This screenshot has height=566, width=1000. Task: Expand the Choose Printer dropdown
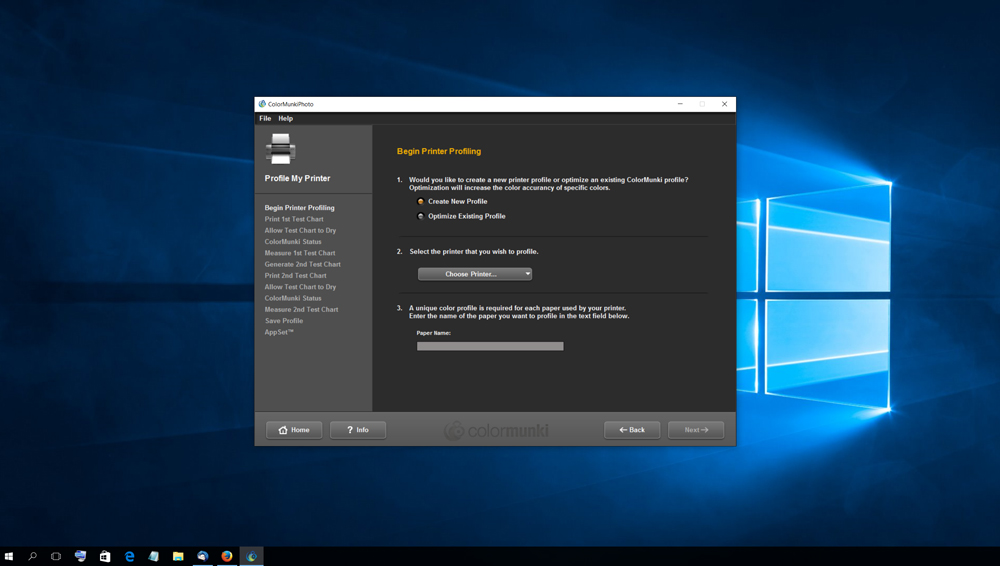(475, 274)
